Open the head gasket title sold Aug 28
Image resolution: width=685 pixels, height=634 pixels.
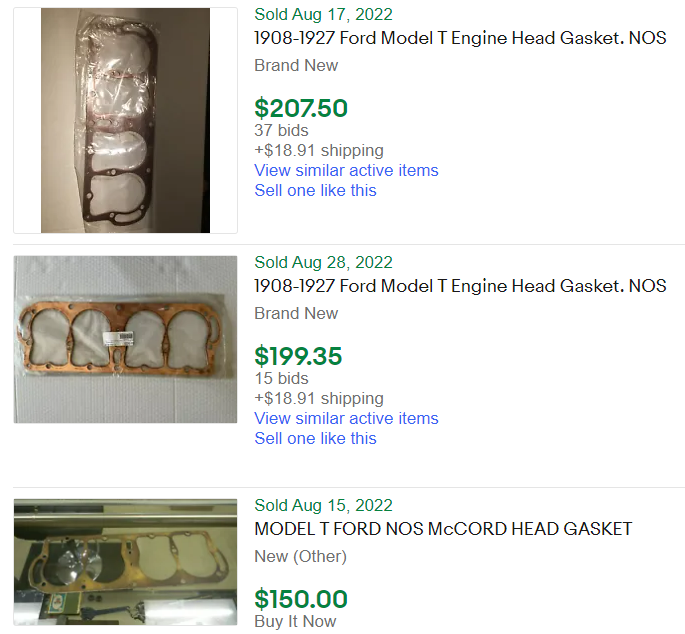[460, 286]
